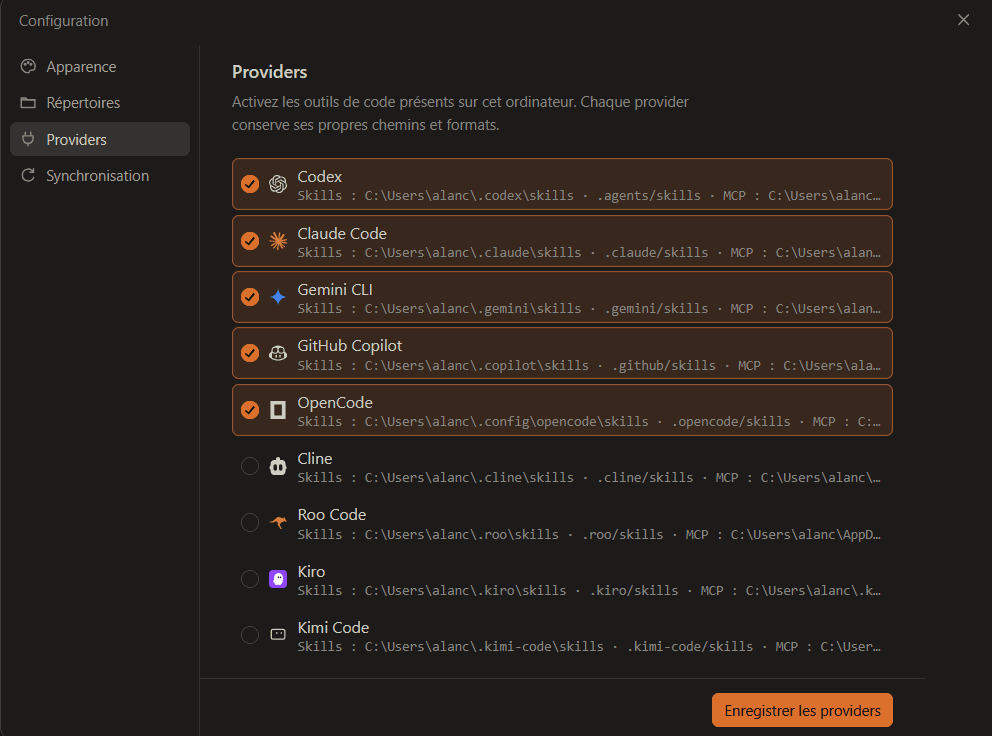Click the Gemini CLI blue star icon
This screenshot has width=992, height=736.
pyautogui.click(x=278, y=297)
